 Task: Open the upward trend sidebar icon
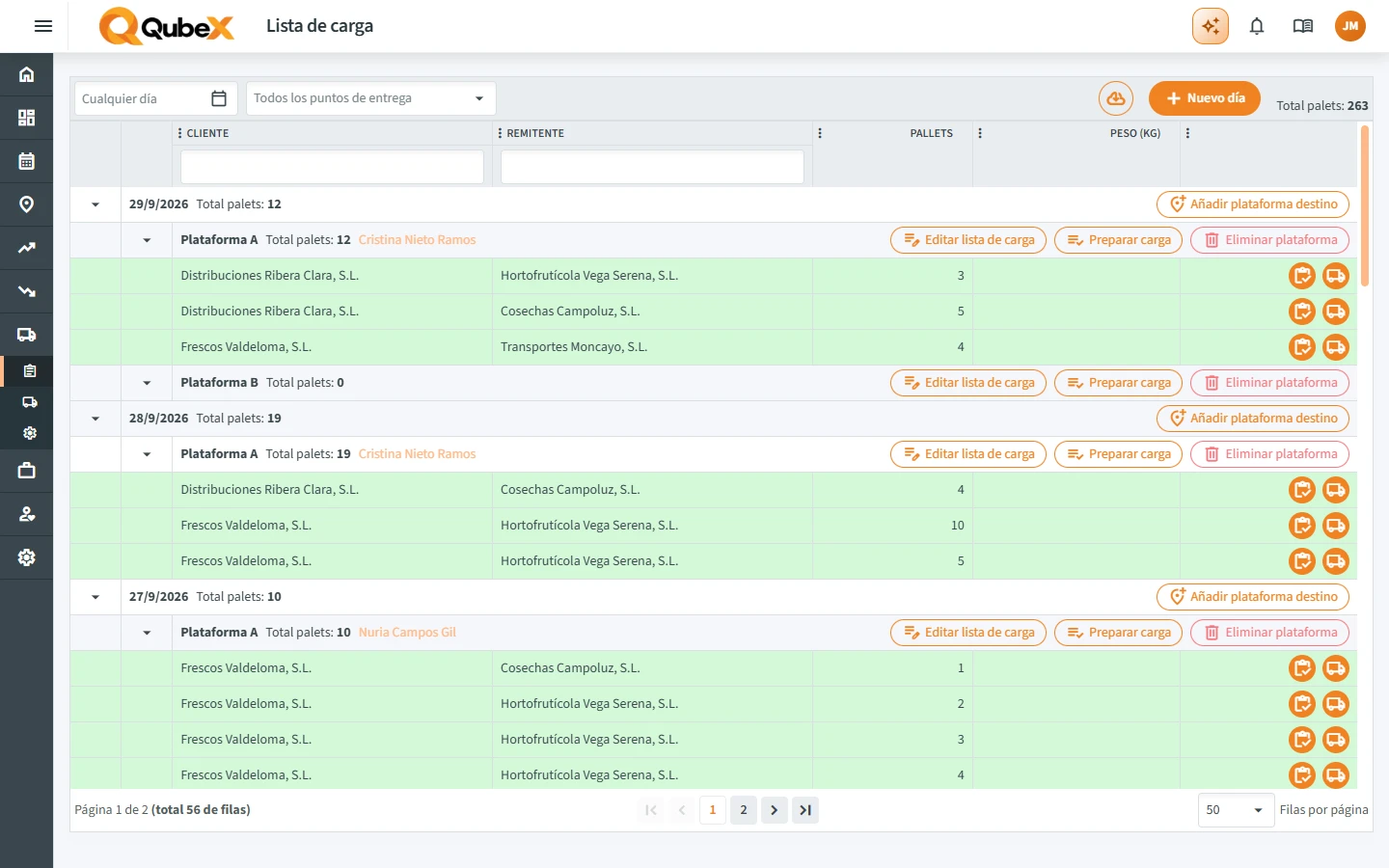pyautogui.click(x=26, y=248)
